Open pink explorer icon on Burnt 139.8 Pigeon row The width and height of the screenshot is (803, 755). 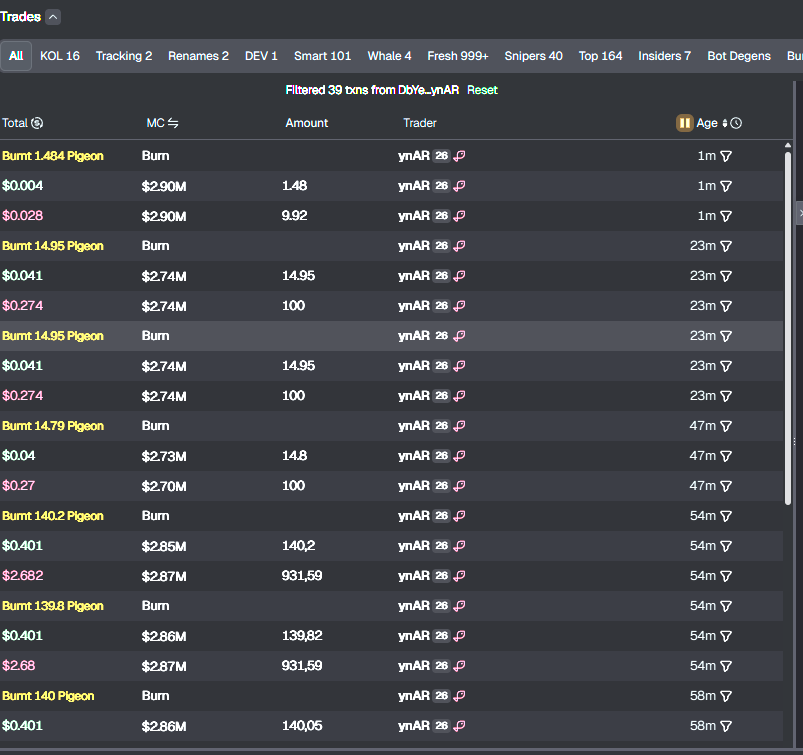459,606
